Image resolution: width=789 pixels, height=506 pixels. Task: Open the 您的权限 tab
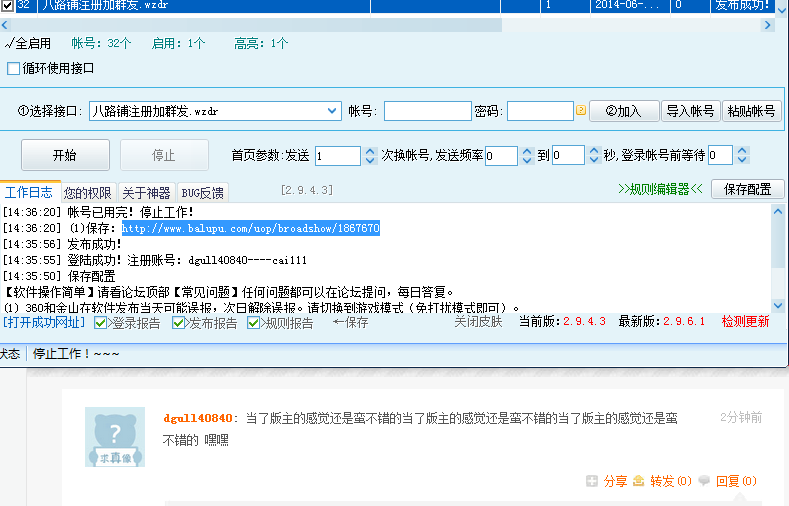88,193
